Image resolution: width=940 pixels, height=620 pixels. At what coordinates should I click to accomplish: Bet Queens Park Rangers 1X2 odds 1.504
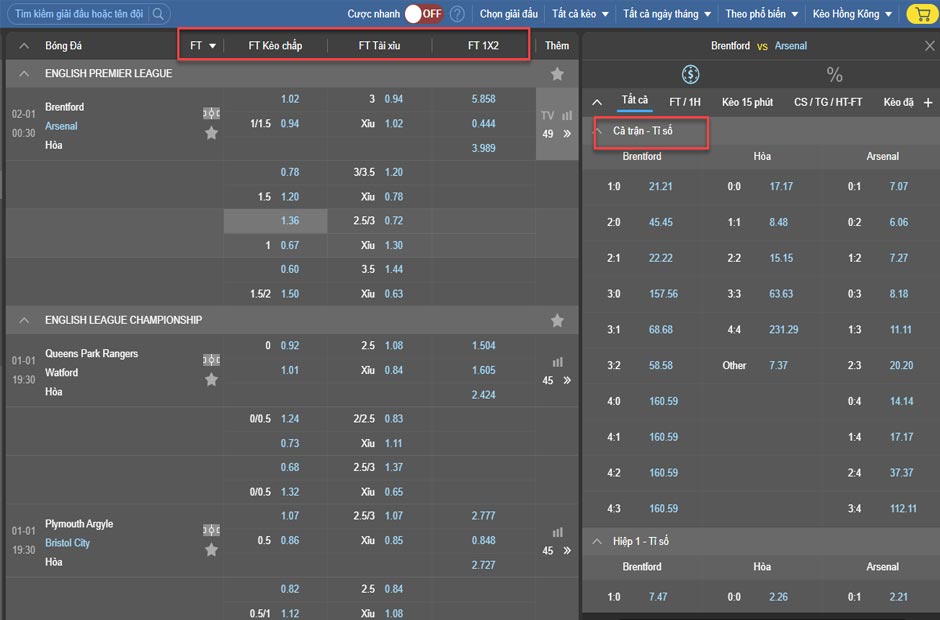tap(483, 345)
